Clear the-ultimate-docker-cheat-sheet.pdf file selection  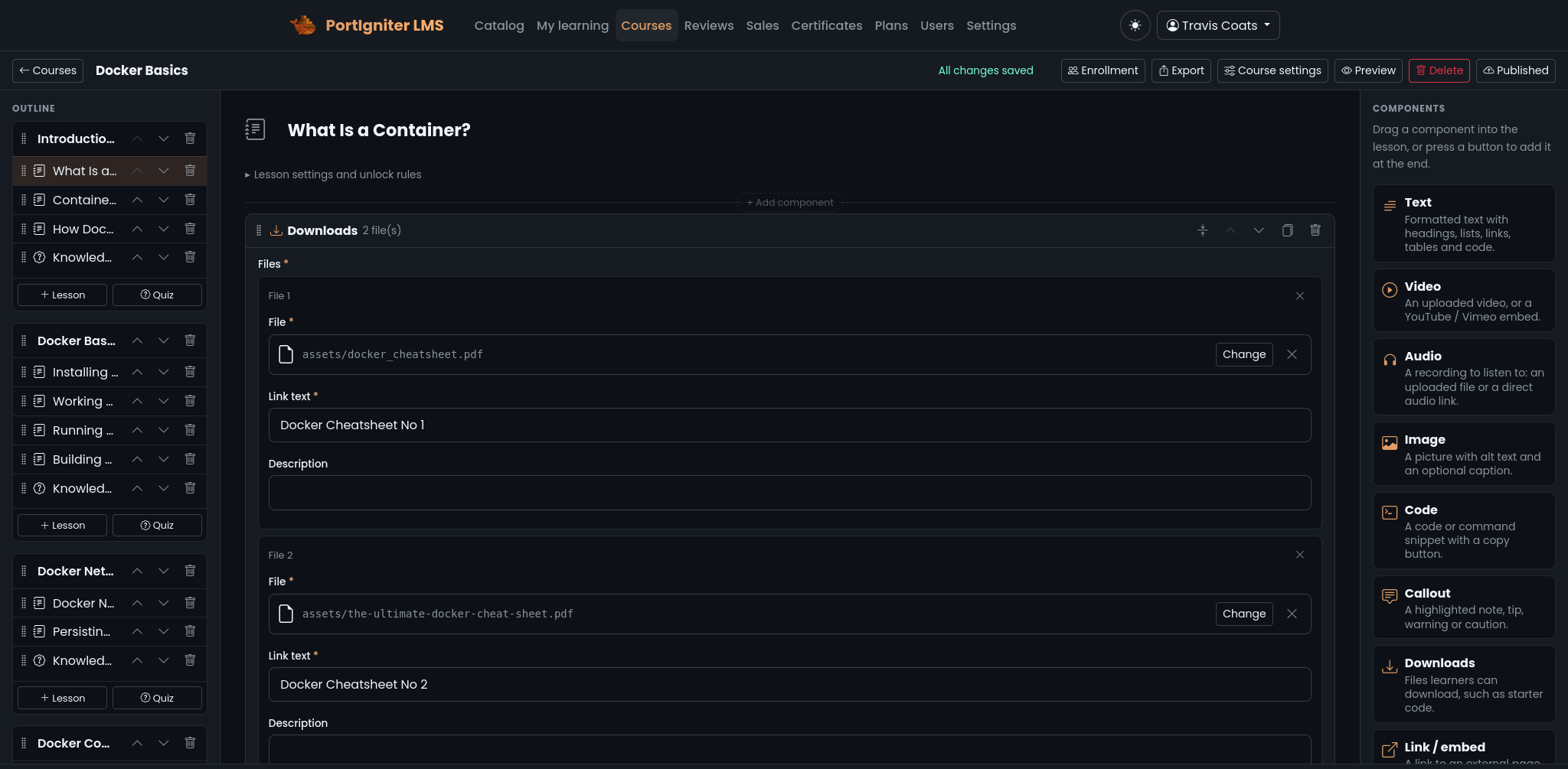[1292, 614]
